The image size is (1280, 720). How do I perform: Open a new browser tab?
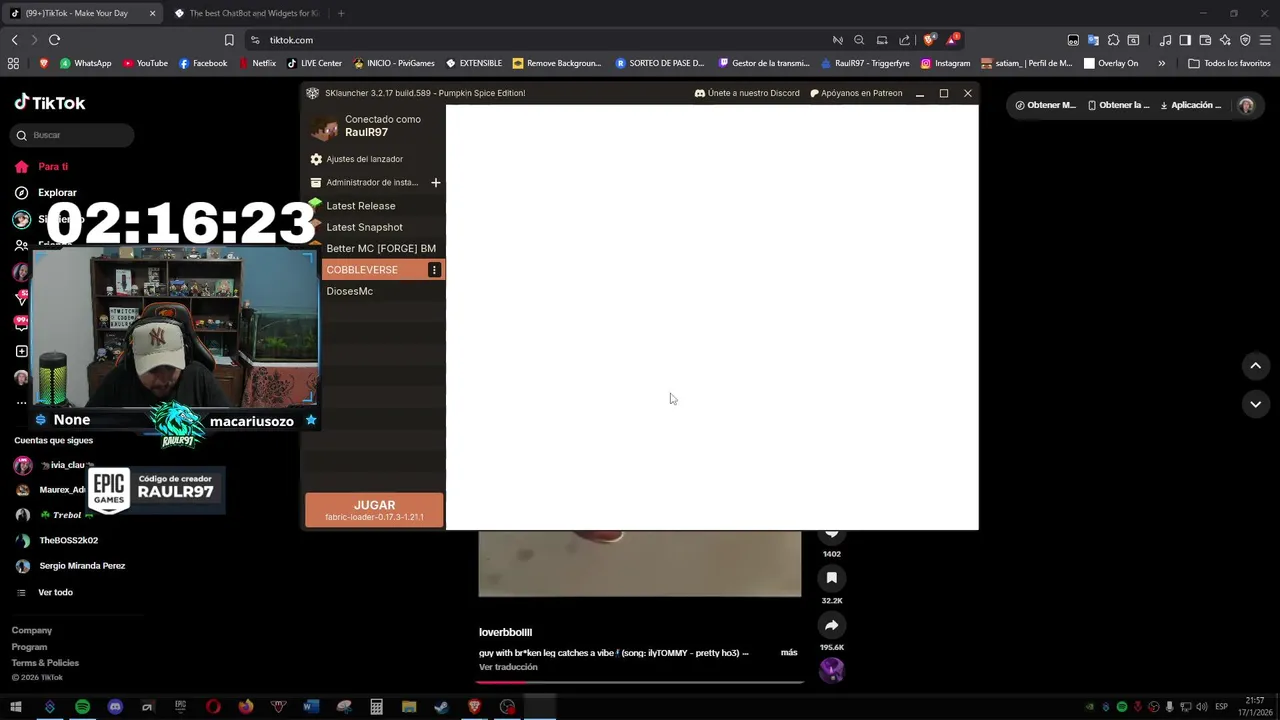341,13
